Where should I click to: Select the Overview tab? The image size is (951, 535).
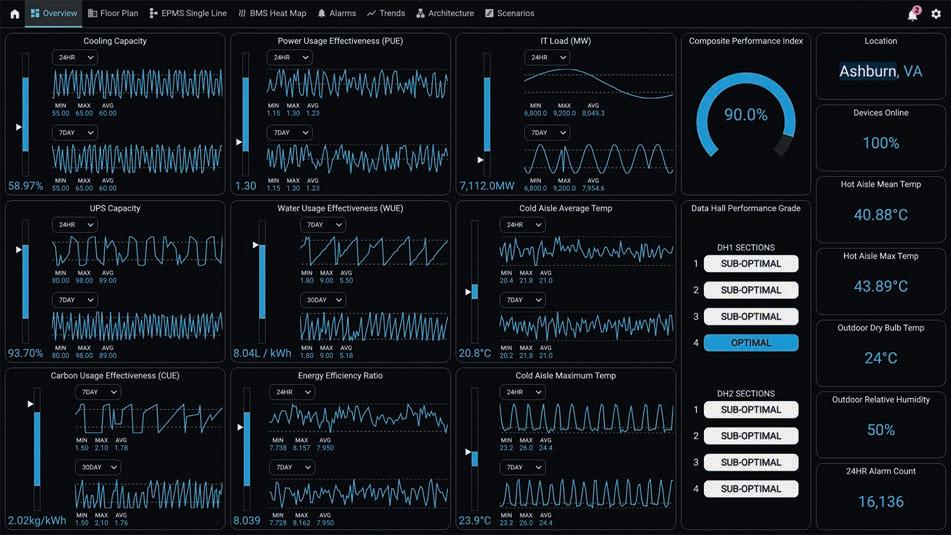53,13
